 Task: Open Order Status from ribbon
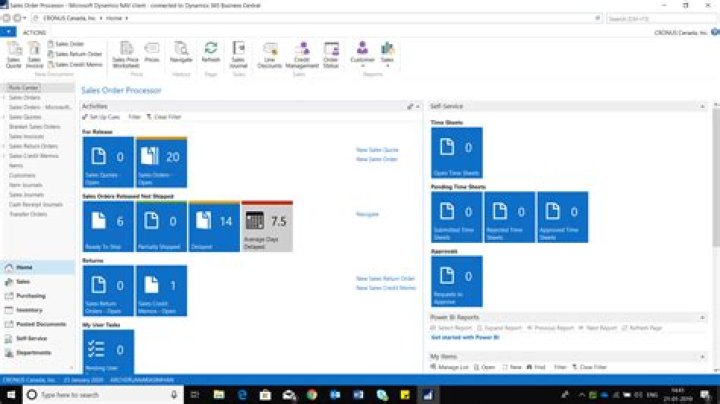tap(331, 55)
